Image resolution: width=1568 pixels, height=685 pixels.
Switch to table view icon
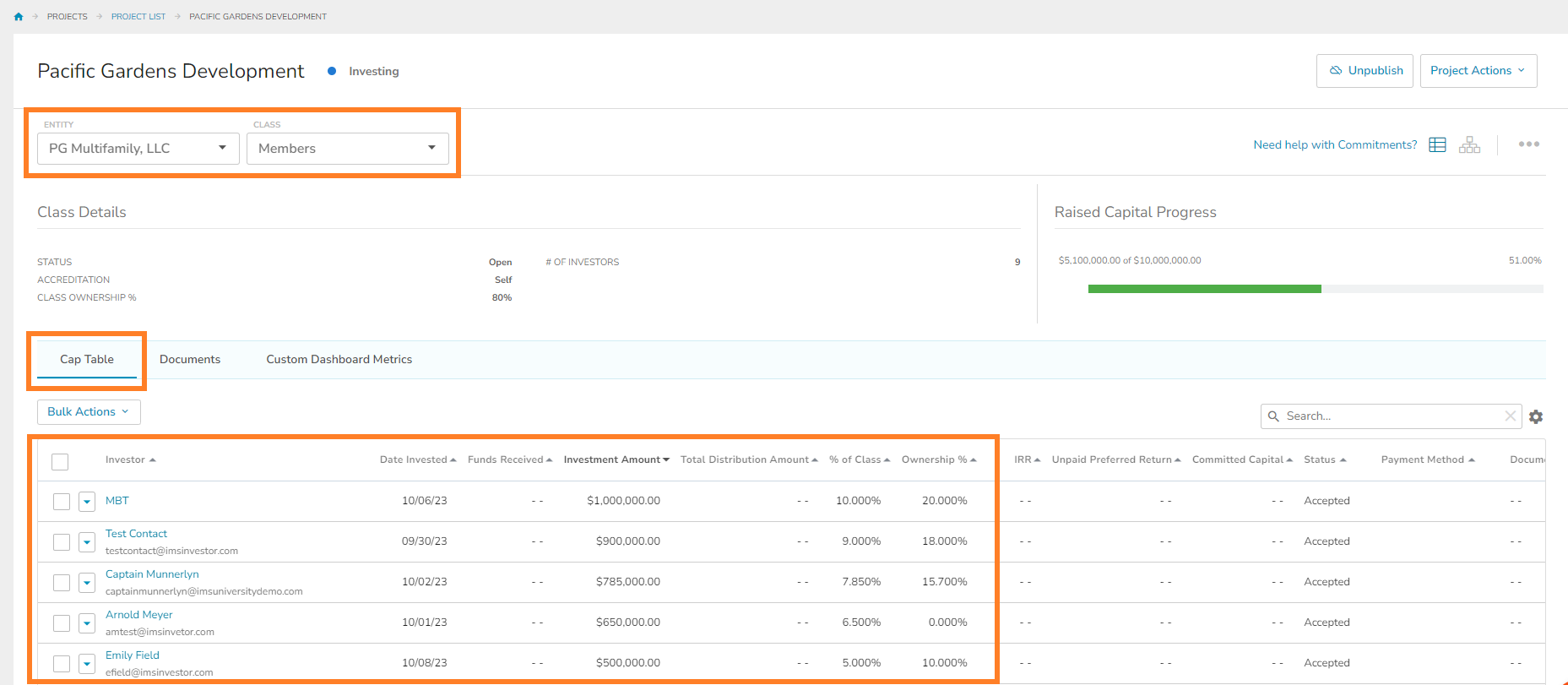(x=1437, y=144)
